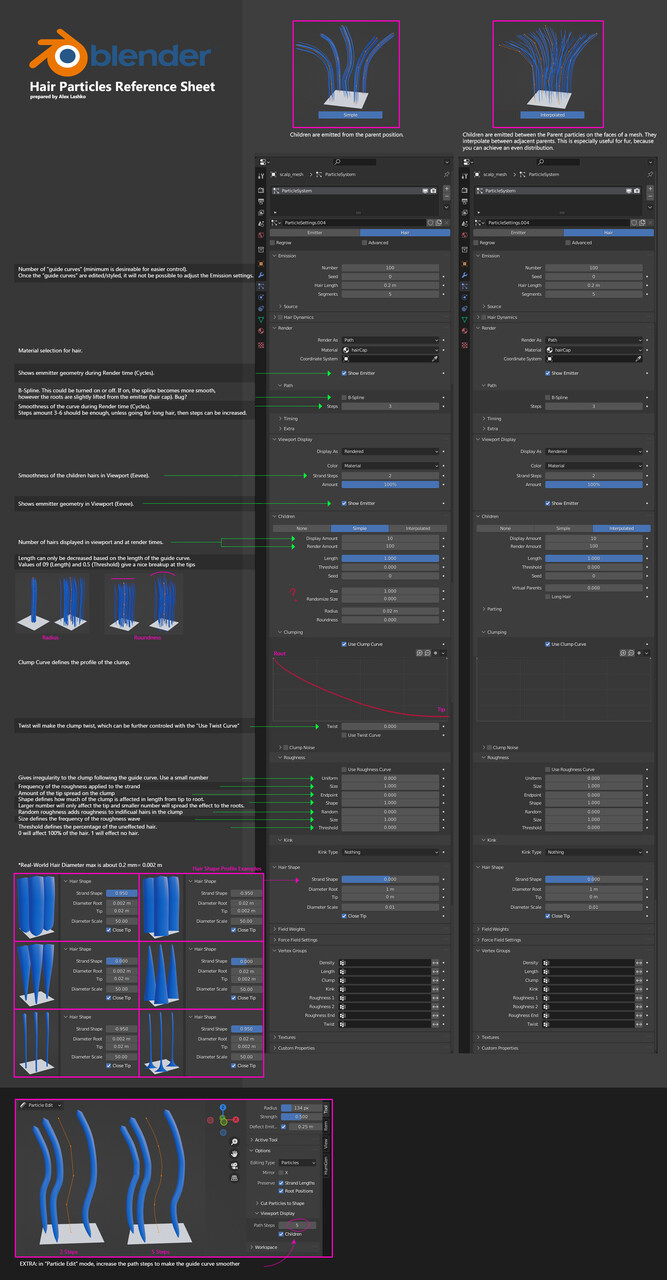Open Material red sphere tab, left sidebar

coord(261,330)
